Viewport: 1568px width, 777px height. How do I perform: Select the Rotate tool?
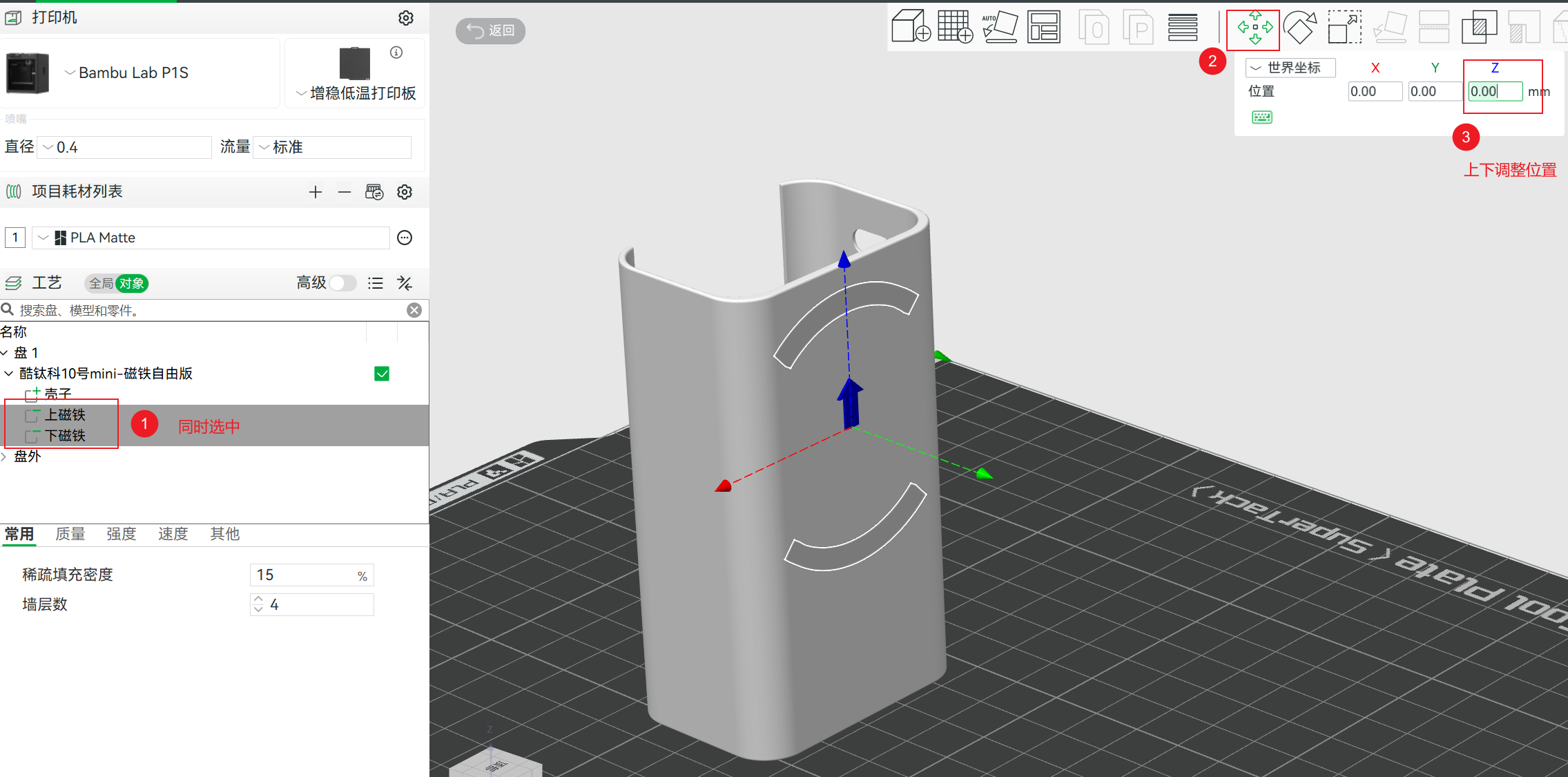click(x=1300, y=27)
